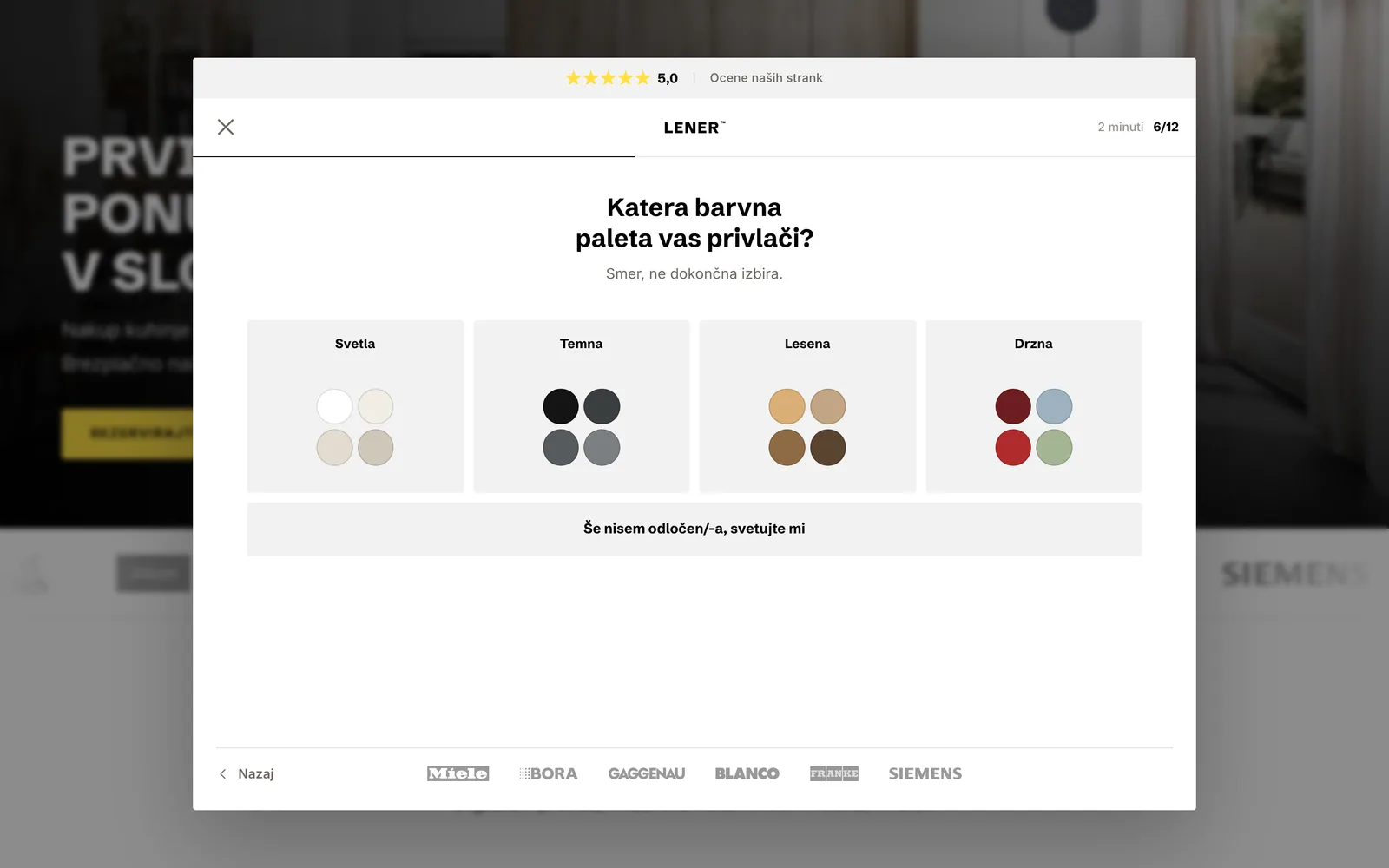This screenshot has width=1389, height=868.
Task: Select the Temna palette card
Action: tap(582, 406)
